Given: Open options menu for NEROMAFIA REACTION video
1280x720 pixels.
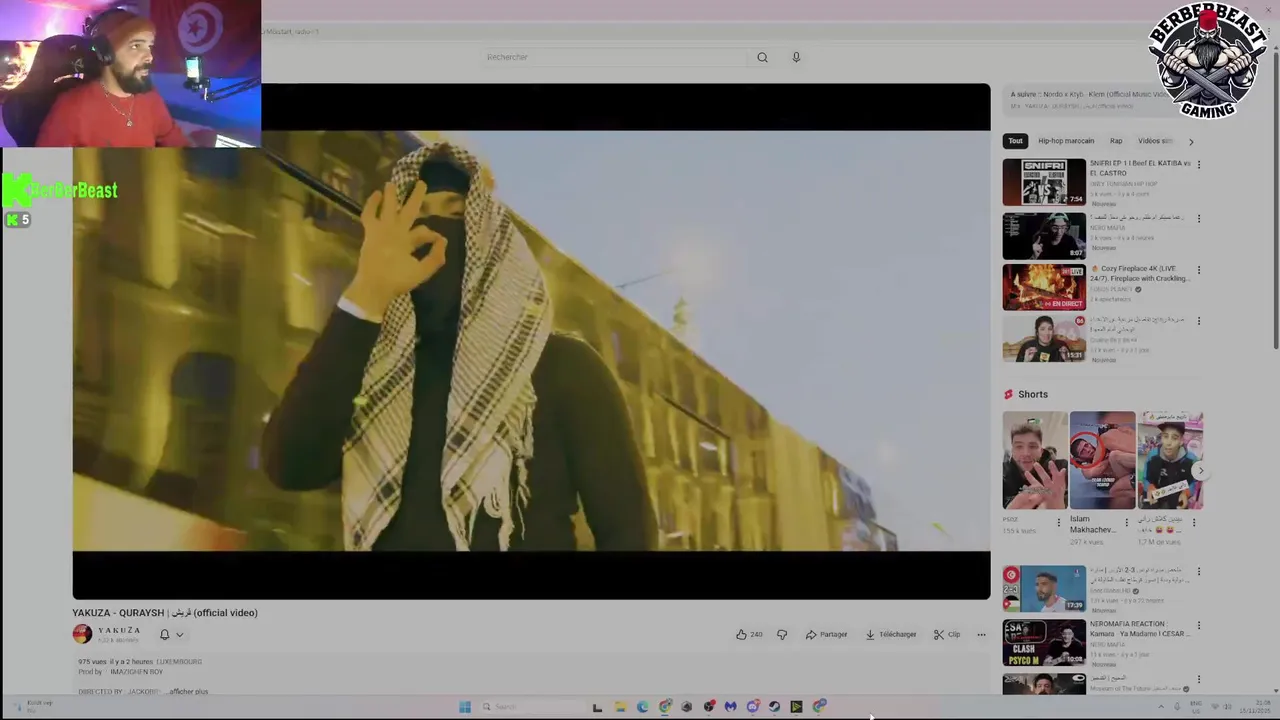Looking at the screenshot, I should click(x=1198, y=626).
